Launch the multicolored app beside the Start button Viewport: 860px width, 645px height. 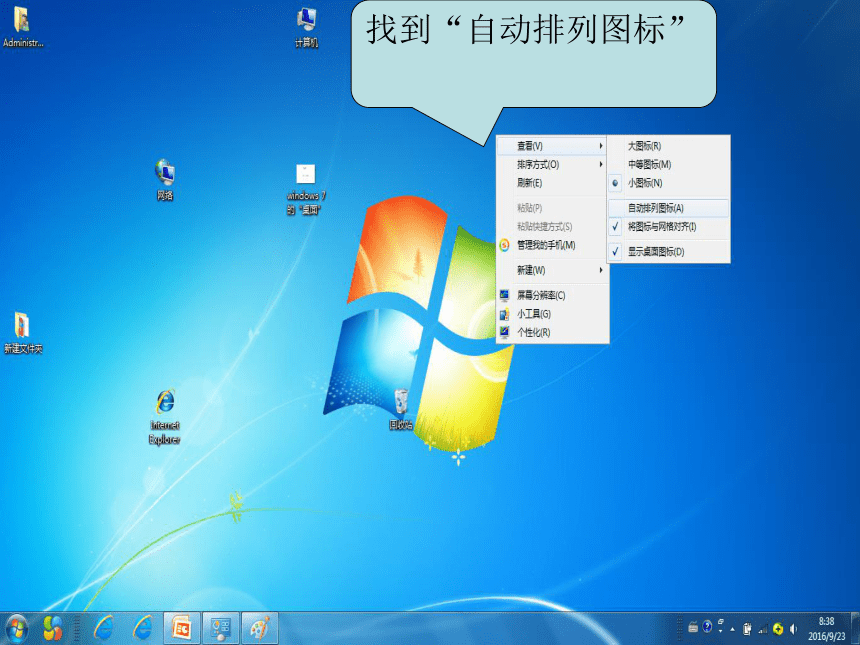53,629
